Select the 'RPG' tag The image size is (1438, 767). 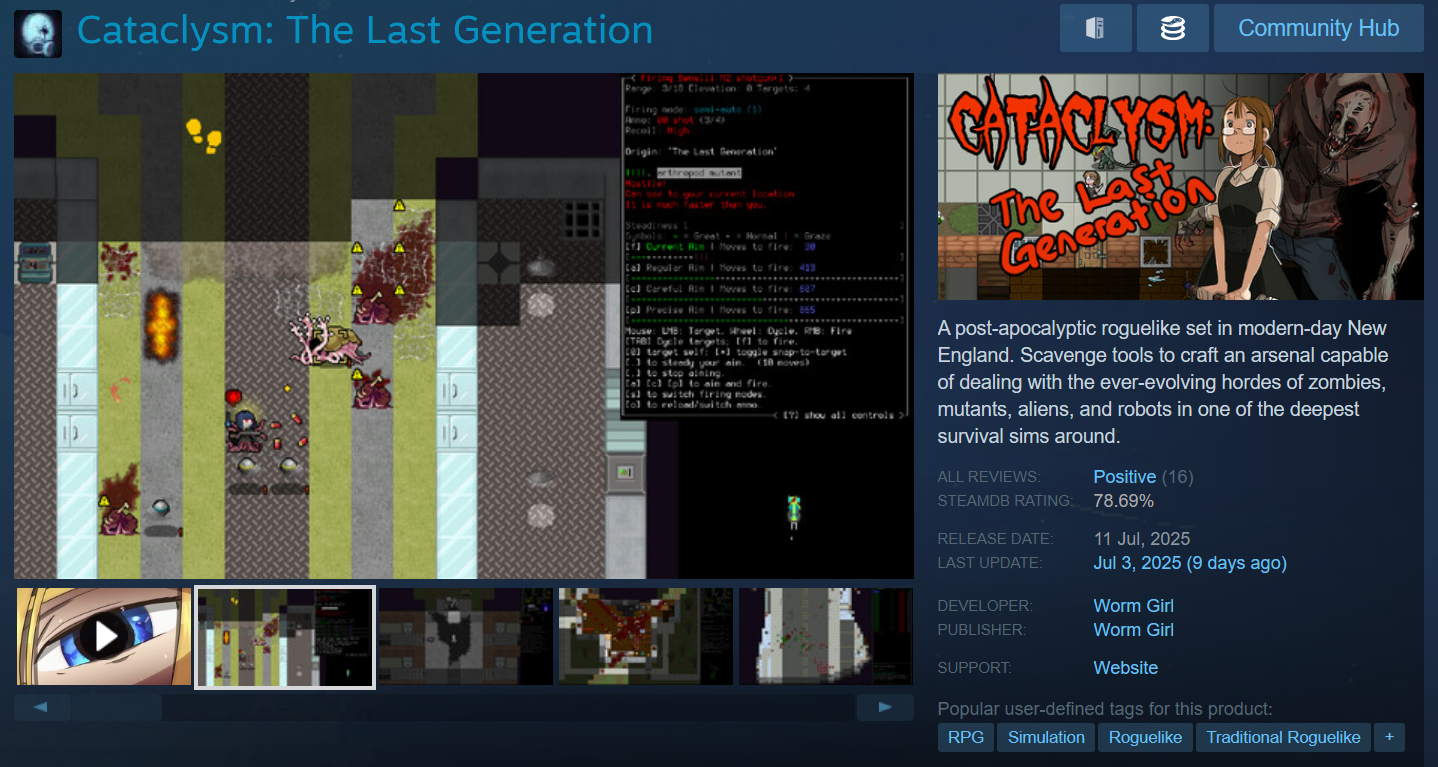click(966, 738)
